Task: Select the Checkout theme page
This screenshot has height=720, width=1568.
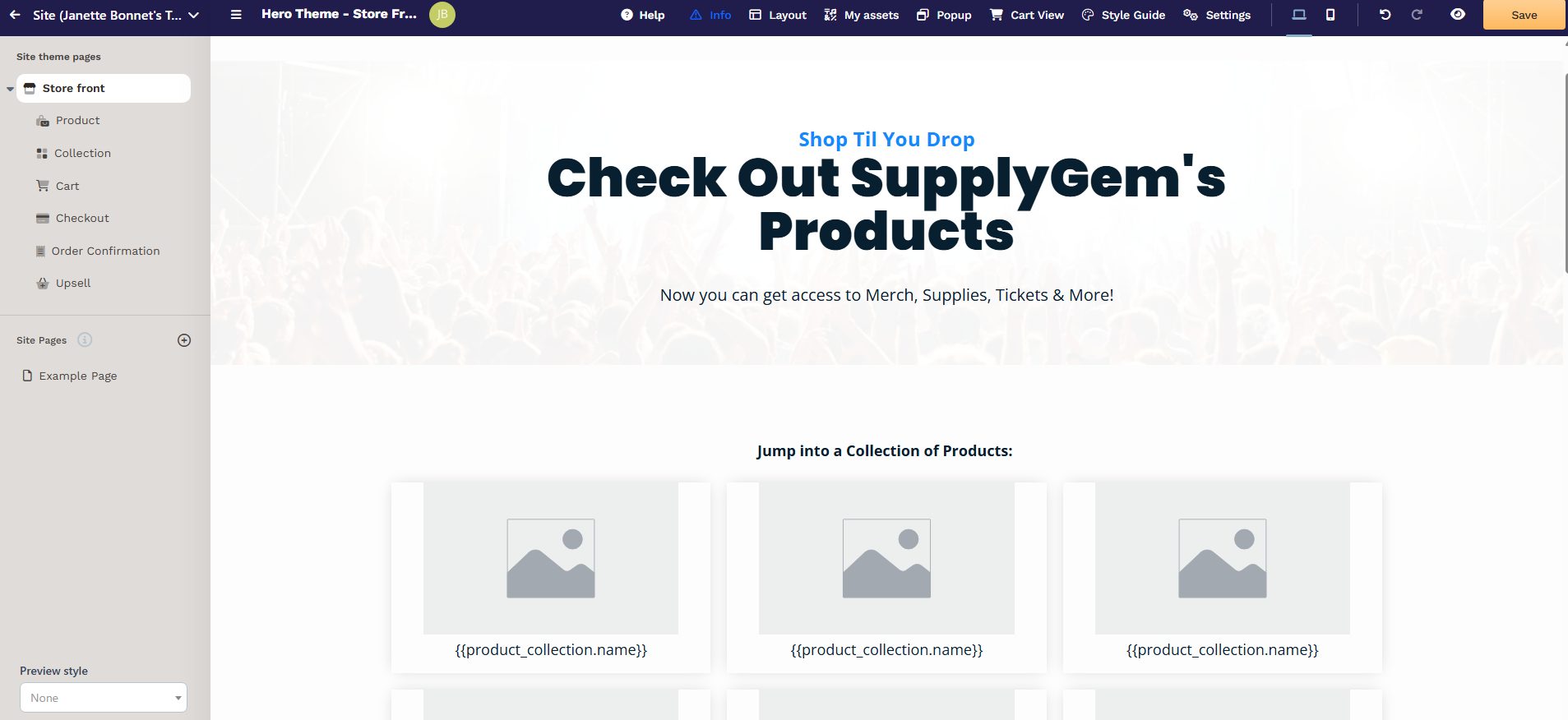Action: point(81,218)
